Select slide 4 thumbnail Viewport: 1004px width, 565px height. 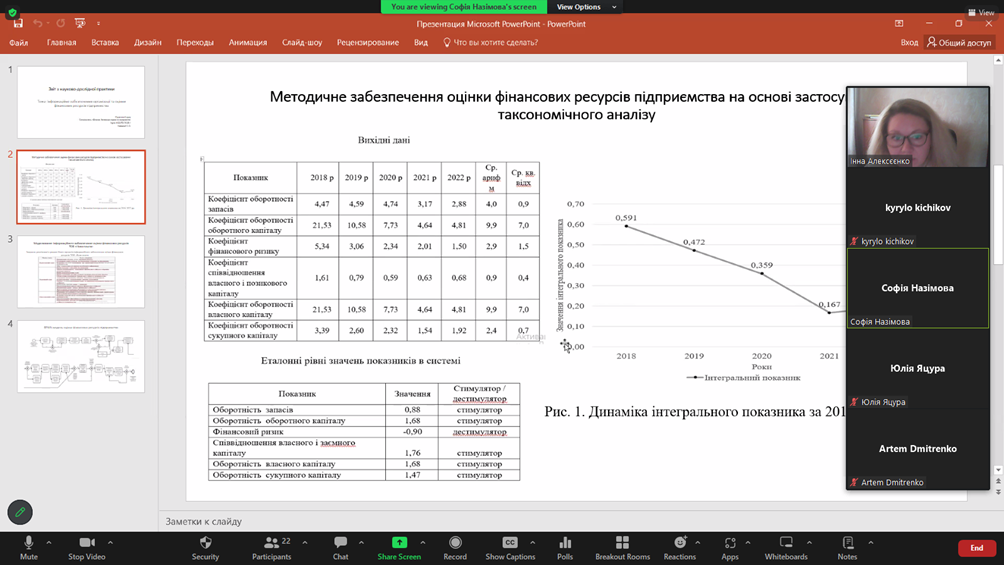click(x=81, y=356)
